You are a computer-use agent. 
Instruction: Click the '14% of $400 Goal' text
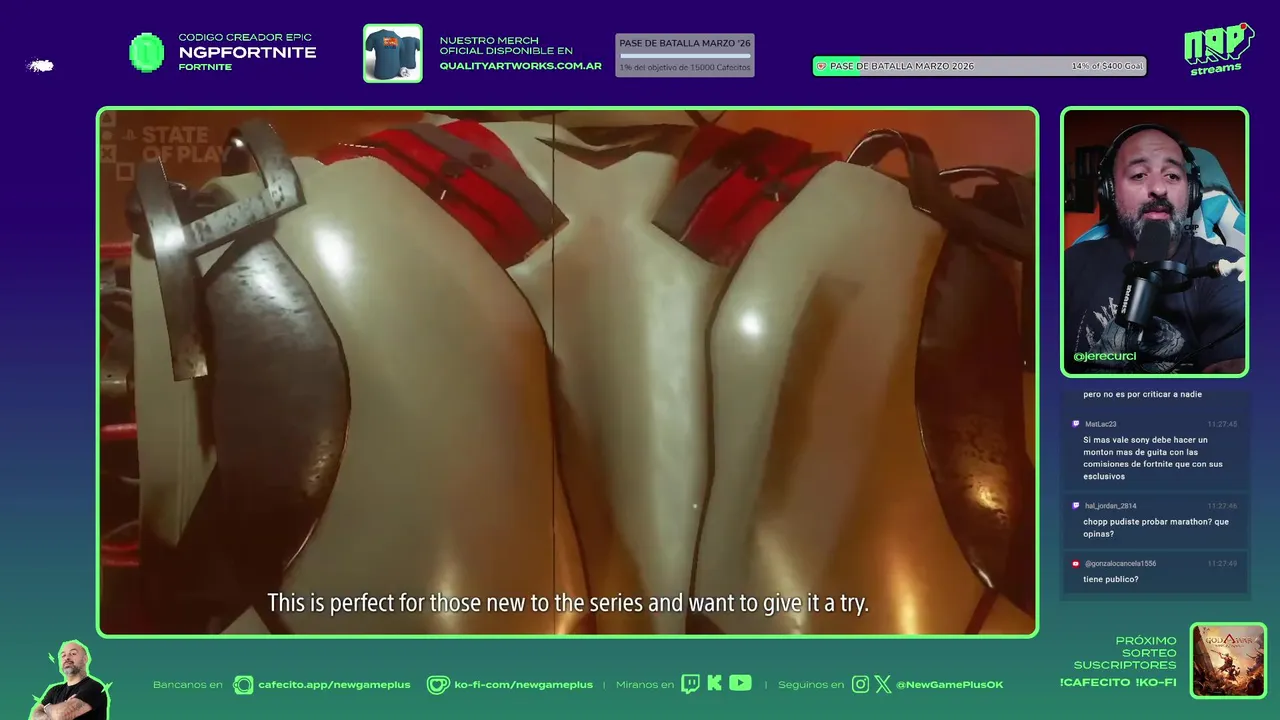point(1107,66)
